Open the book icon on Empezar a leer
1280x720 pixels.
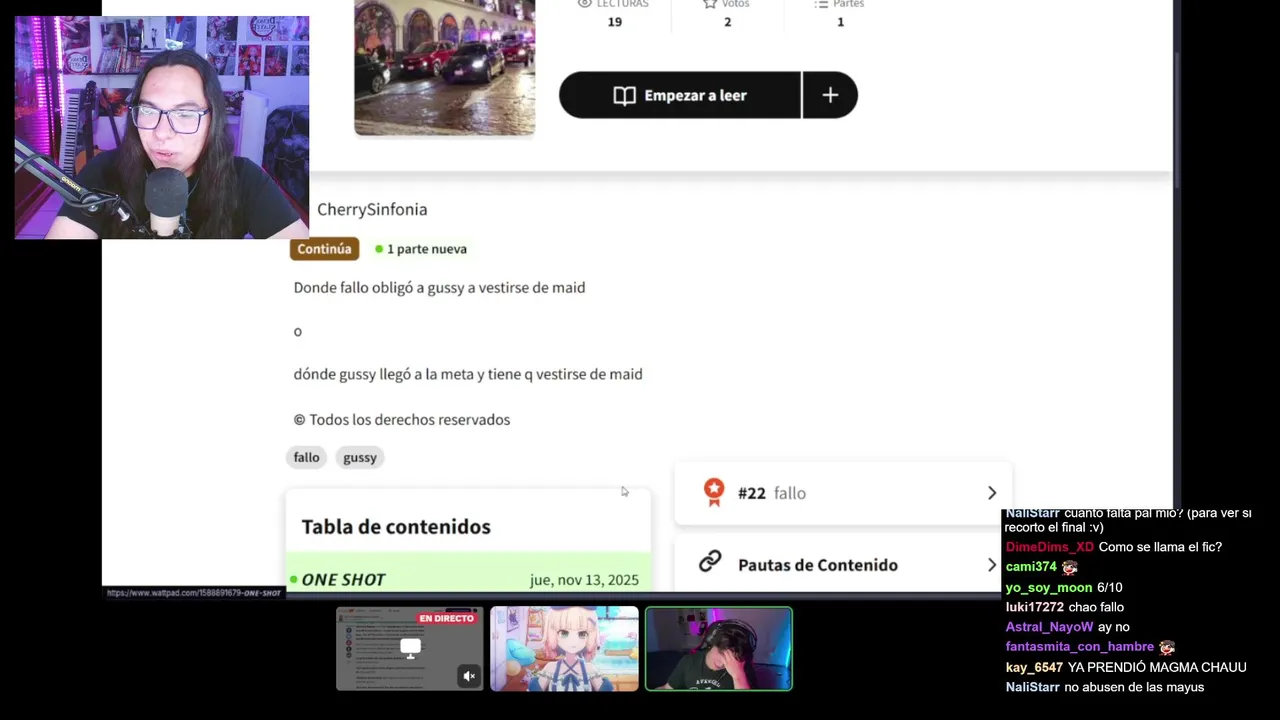(624, 96)
